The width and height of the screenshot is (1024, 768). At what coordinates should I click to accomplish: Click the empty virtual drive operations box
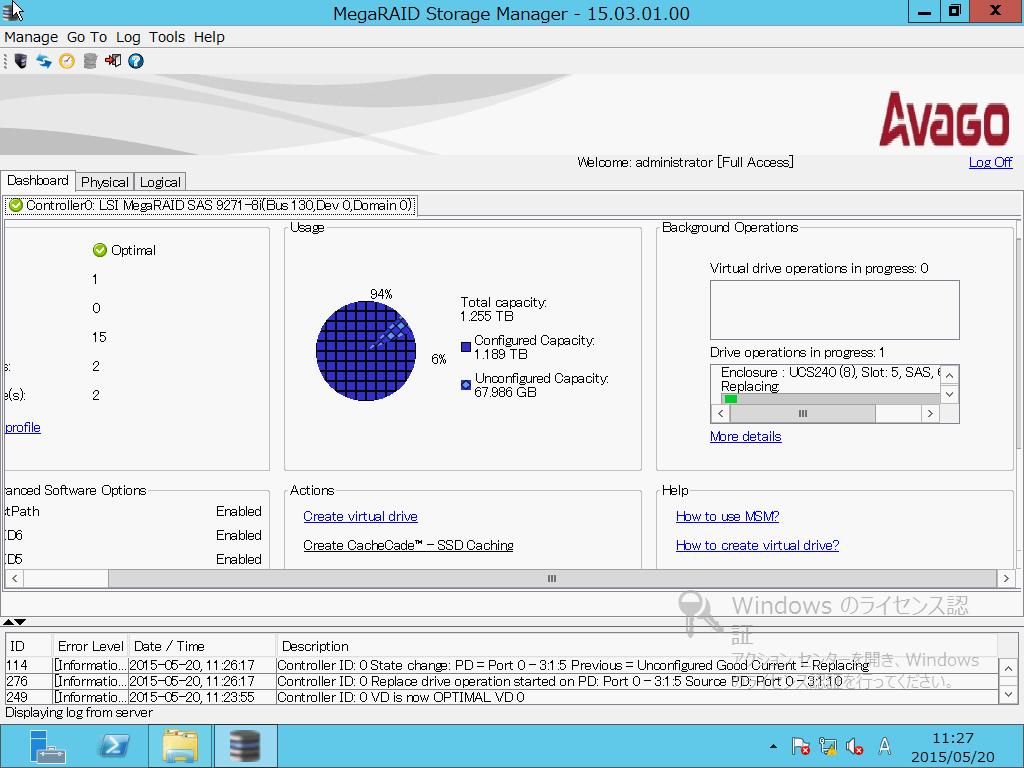[835, 310]
